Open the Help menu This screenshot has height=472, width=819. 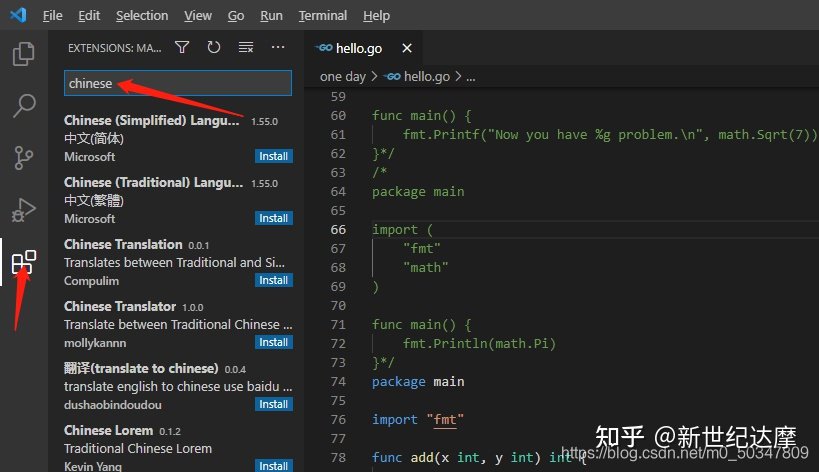pos(377,16)
